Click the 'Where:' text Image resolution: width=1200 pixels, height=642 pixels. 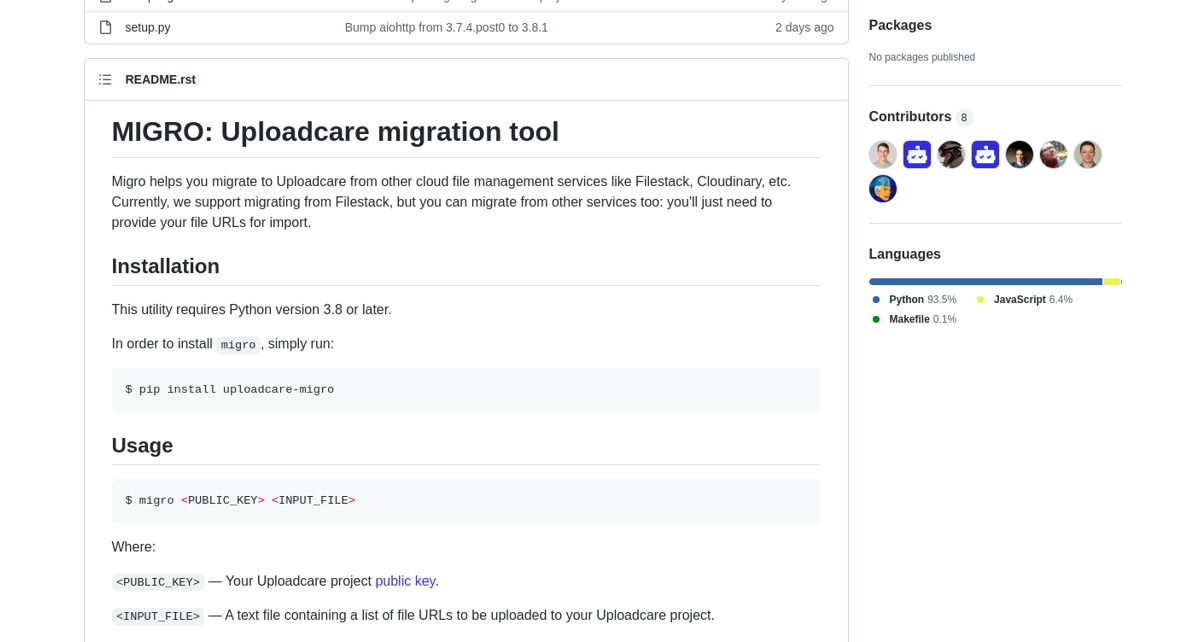pyautogui.click(x=134, y=547)
